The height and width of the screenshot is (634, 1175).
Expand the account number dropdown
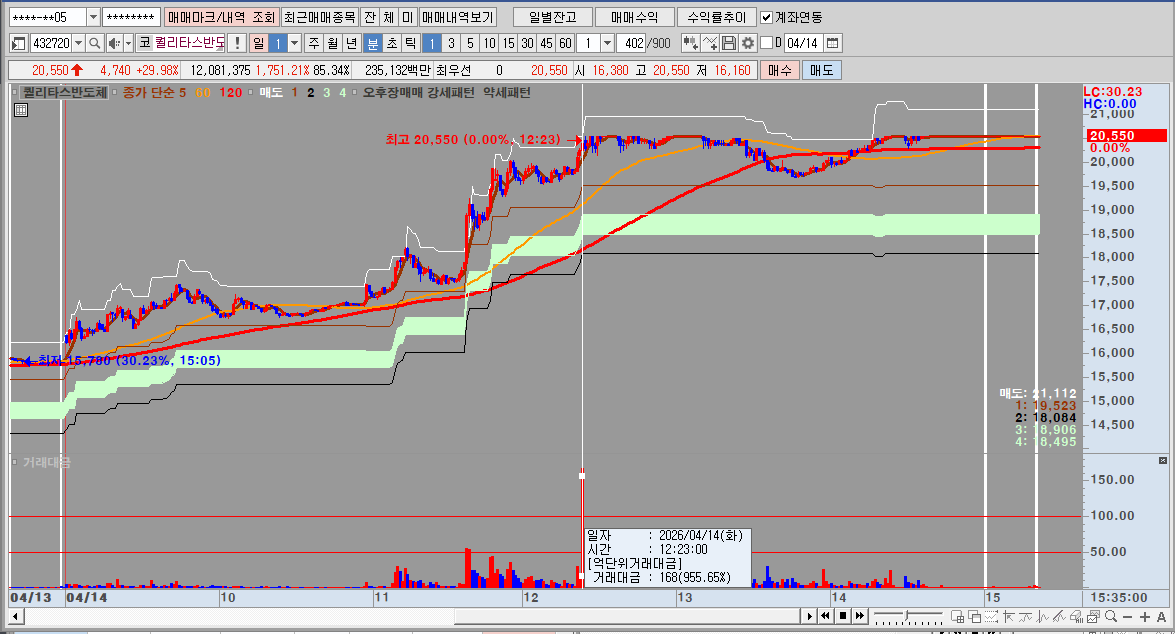[93, 17]
